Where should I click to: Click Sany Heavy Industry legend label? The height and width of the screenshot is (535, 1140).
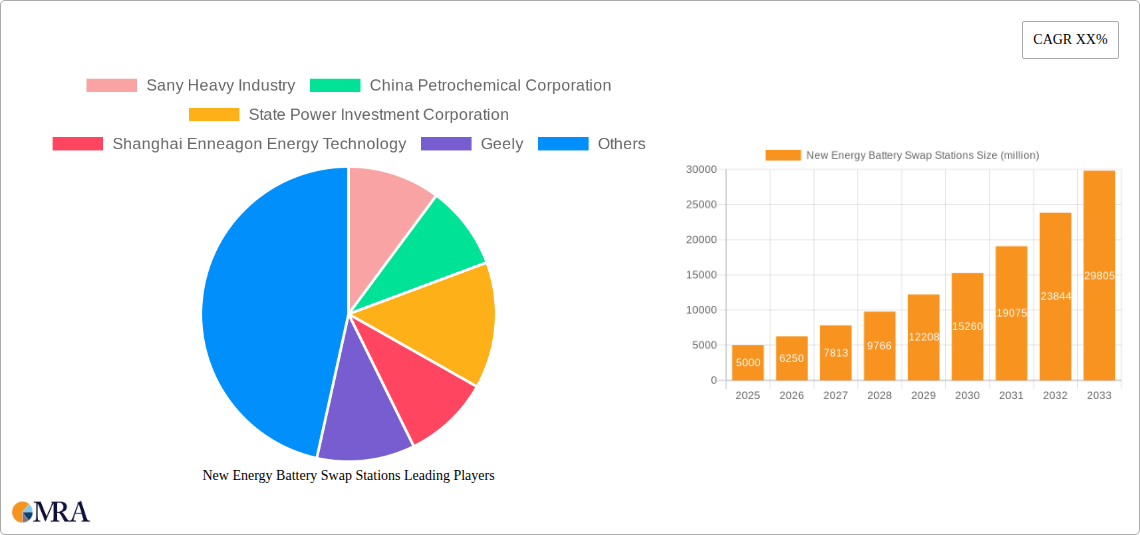220,85
